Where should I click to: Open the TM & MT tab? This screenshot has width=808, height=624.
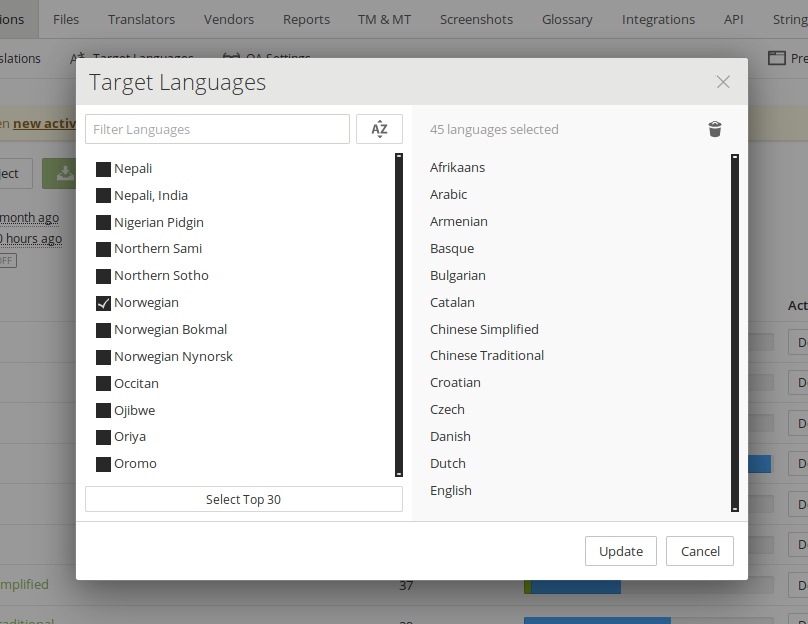(x=384, y=19)
